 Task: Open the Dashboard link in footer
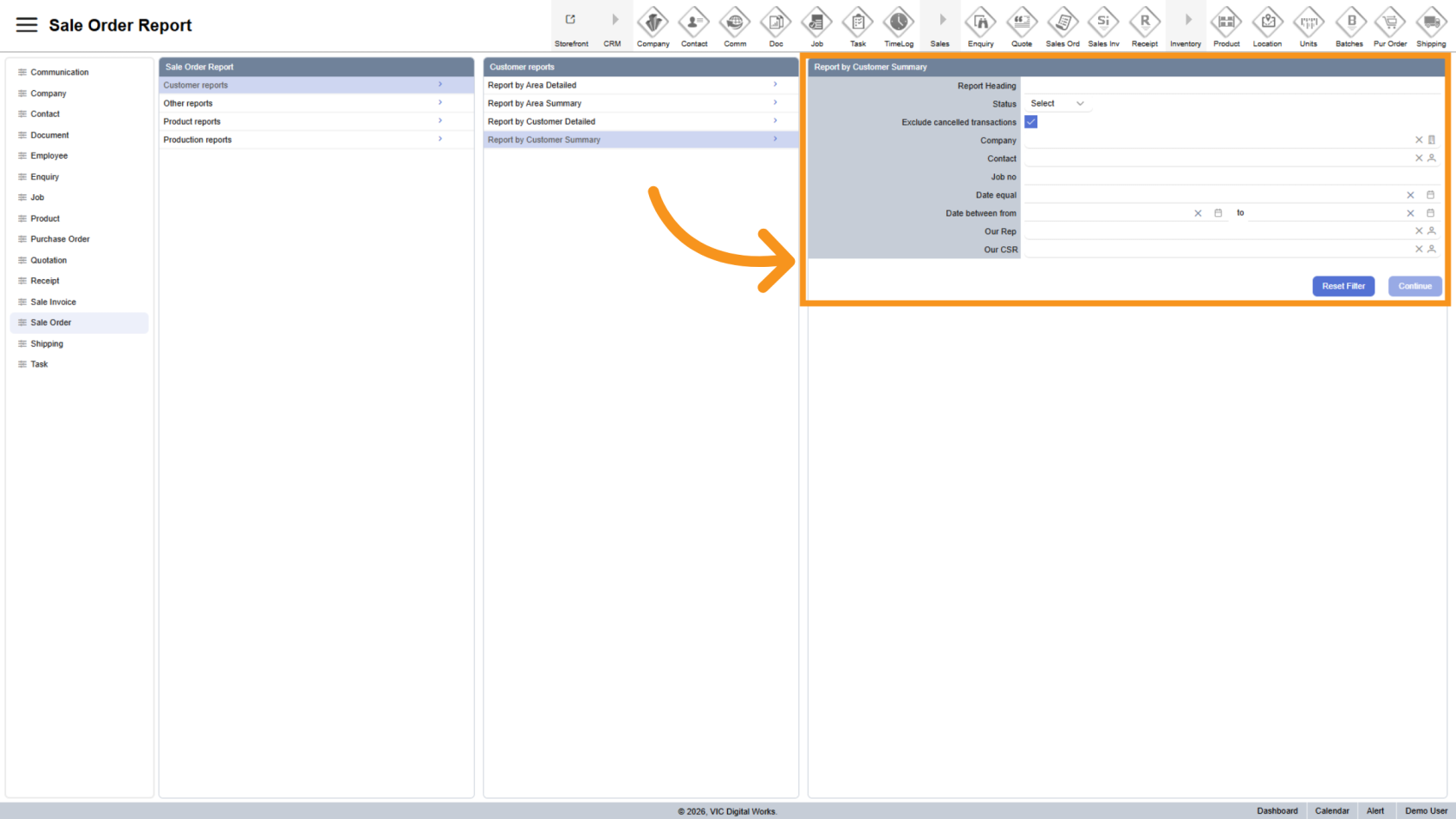1277,811
